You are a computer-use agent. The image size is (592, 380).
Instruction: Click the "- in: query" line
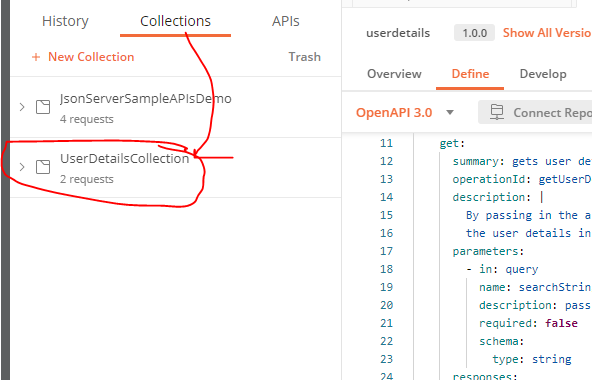pyautogui.click(x=502, y=269)
